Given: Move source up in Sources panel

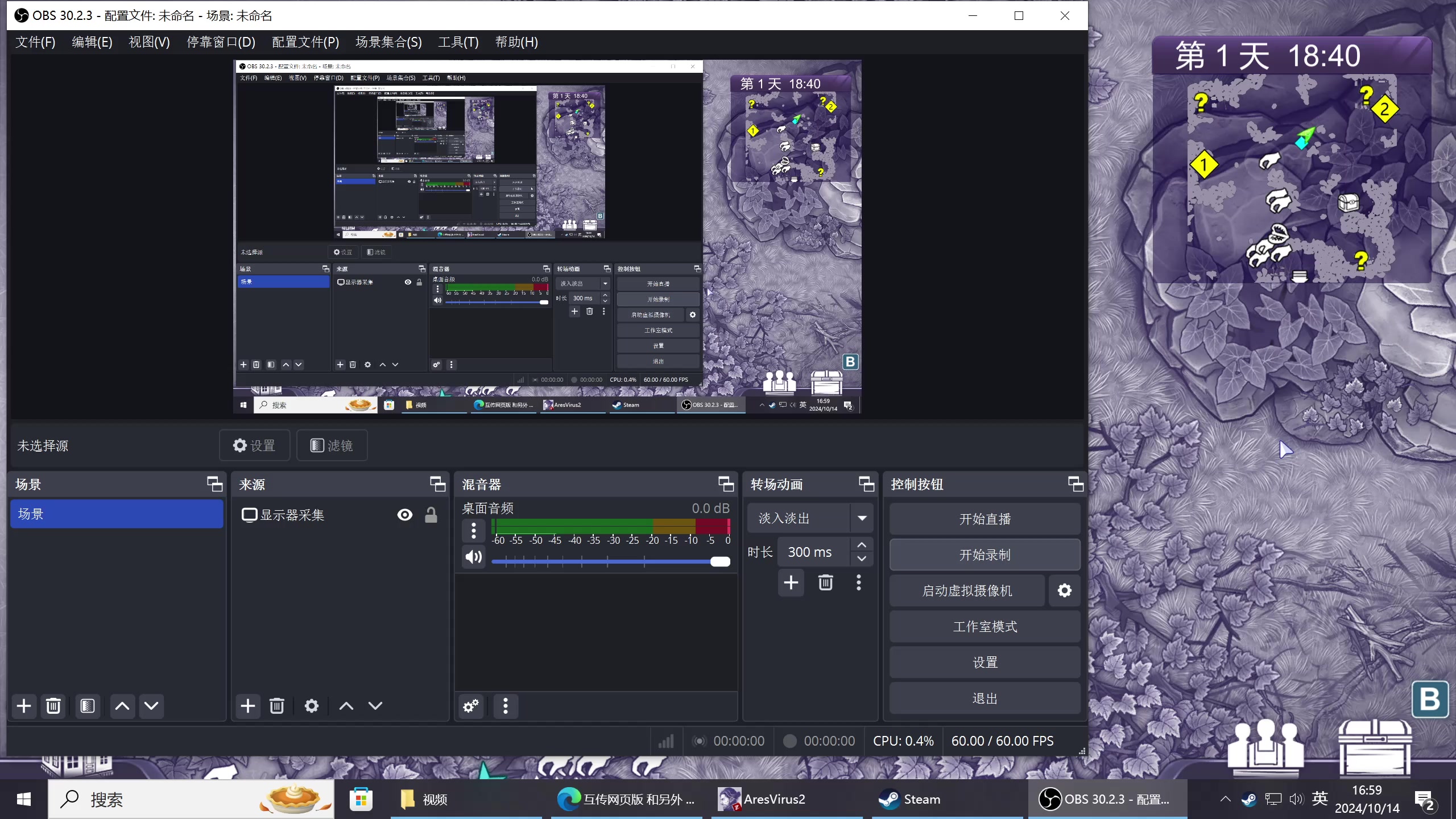Looking at the screenshot, I should tap(346, 706).
